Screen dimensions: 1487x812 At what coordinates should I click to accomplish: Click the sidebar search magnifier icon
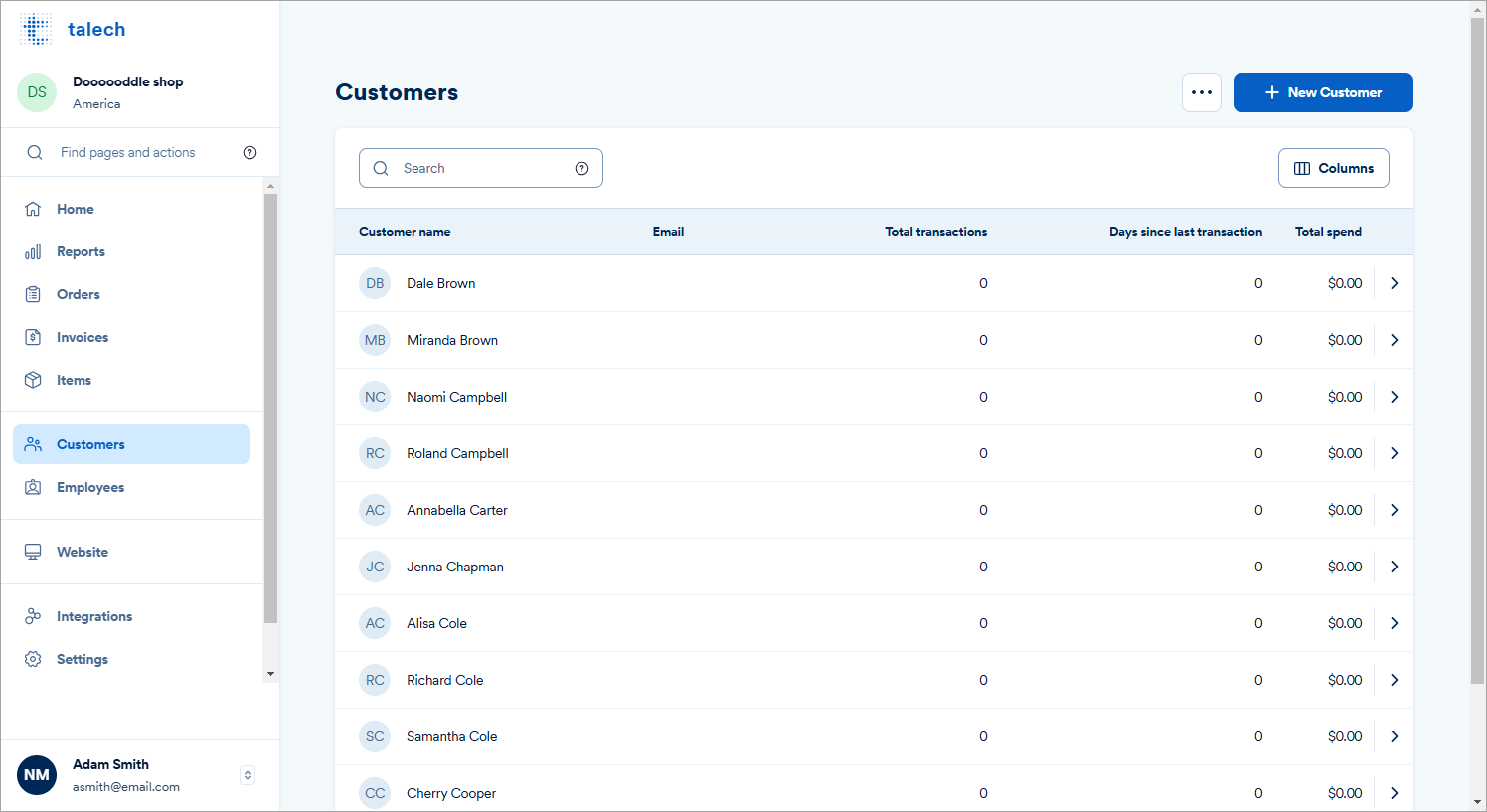coord(35,152)
